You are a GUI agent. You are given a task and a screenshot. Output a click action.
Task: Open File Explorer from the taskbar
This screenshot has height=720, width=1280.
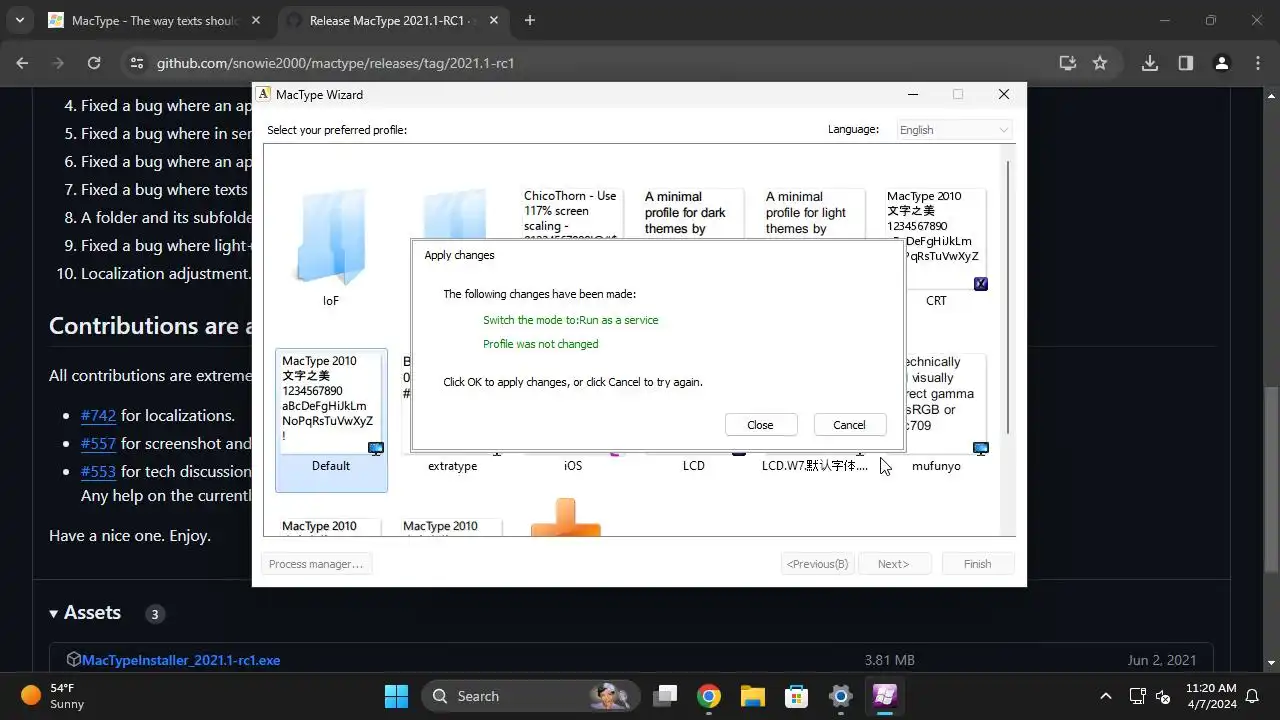click(x=753, y=696)
